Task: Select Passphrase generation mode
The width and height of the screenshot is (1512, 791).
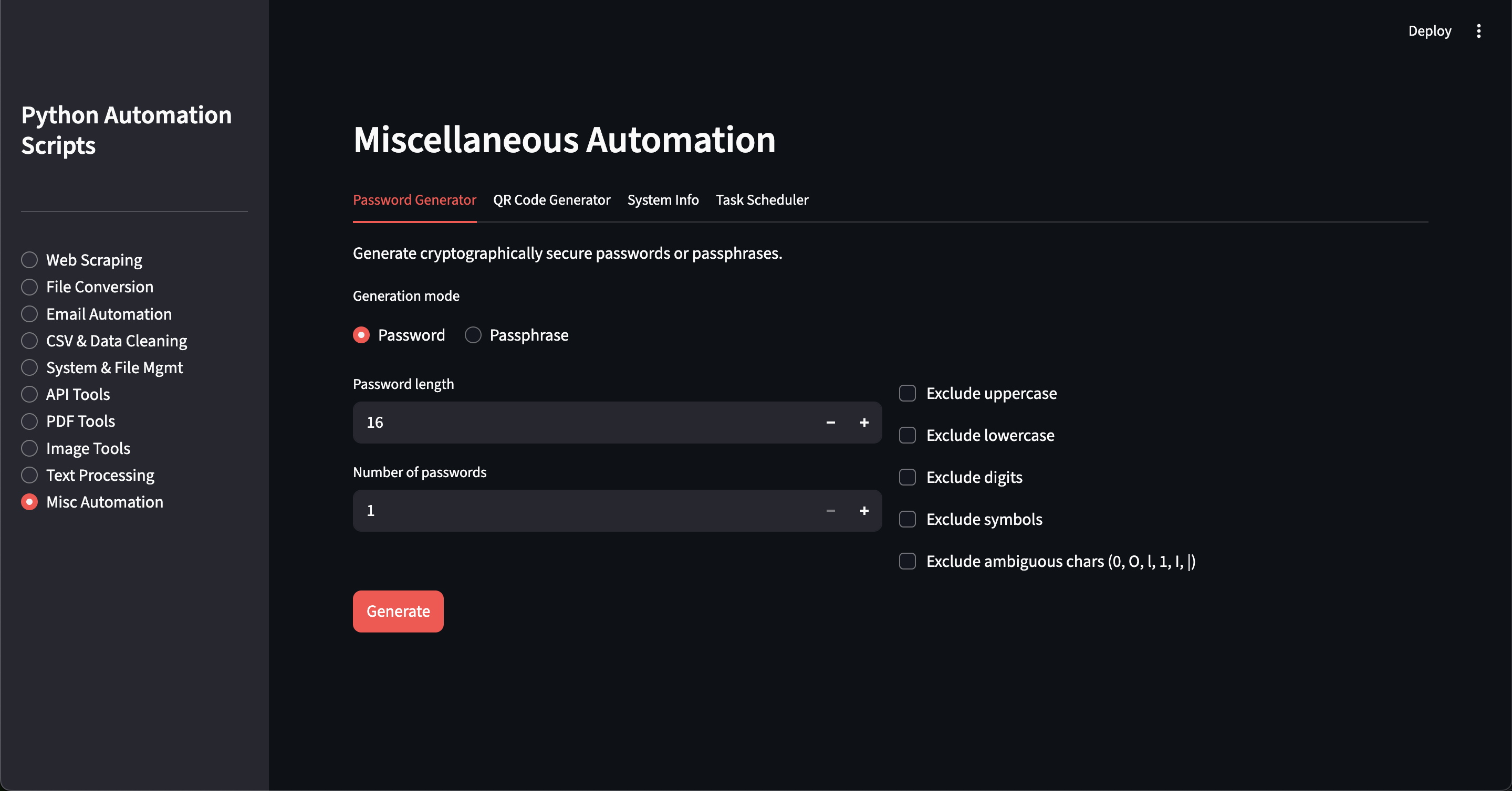Action: (473, 335)
